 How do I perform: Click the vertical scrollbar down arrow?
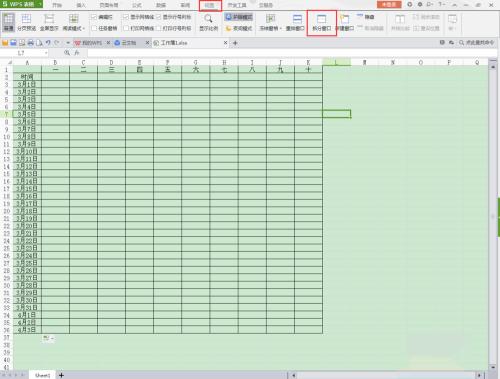pos(493,367)
